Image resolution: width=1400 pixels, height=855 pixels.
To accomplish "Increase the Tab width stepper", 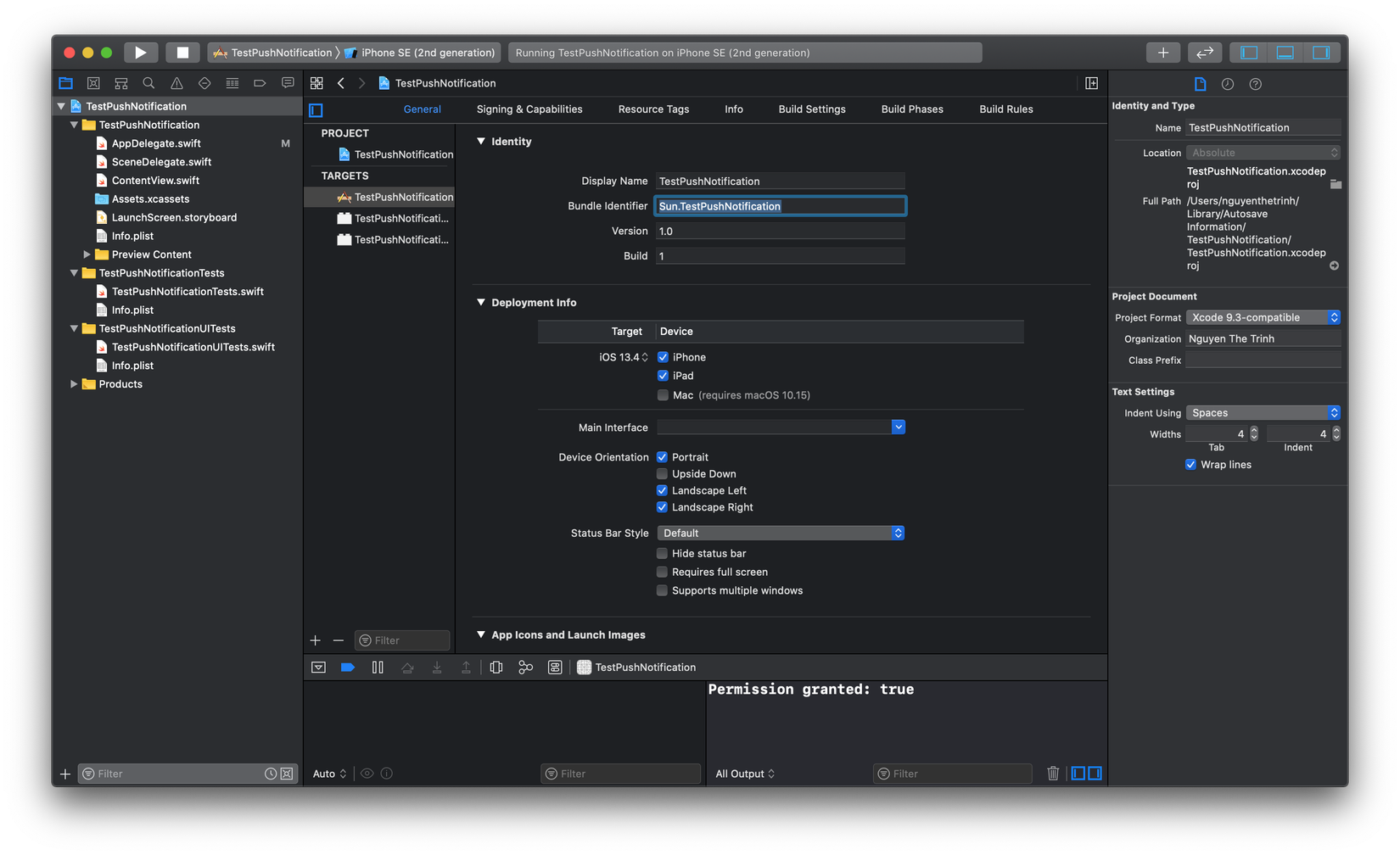I will [x=1254, y=430].
